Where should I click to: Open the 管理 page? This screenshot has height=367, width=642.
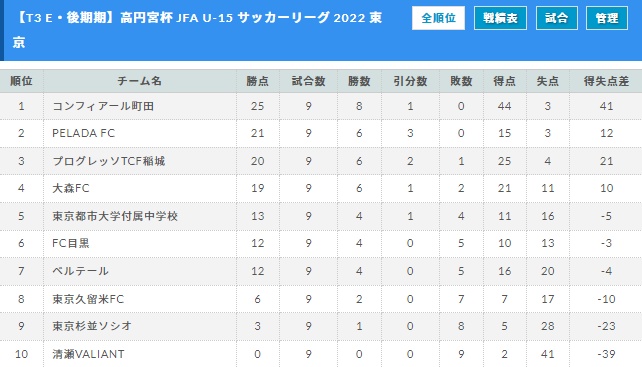606,18
